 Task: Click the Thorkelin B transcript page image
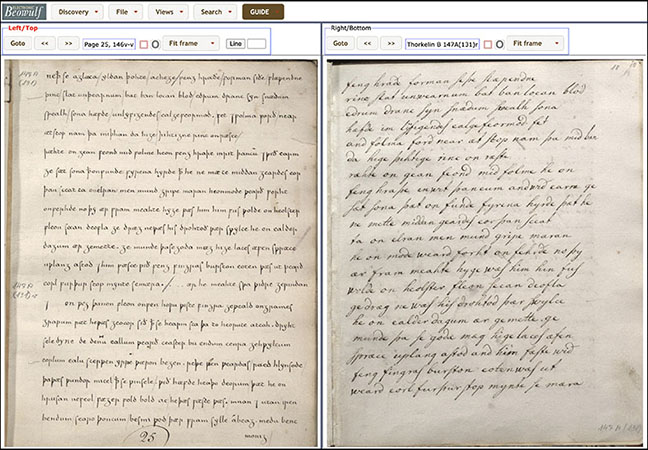[x=485, y=253]
